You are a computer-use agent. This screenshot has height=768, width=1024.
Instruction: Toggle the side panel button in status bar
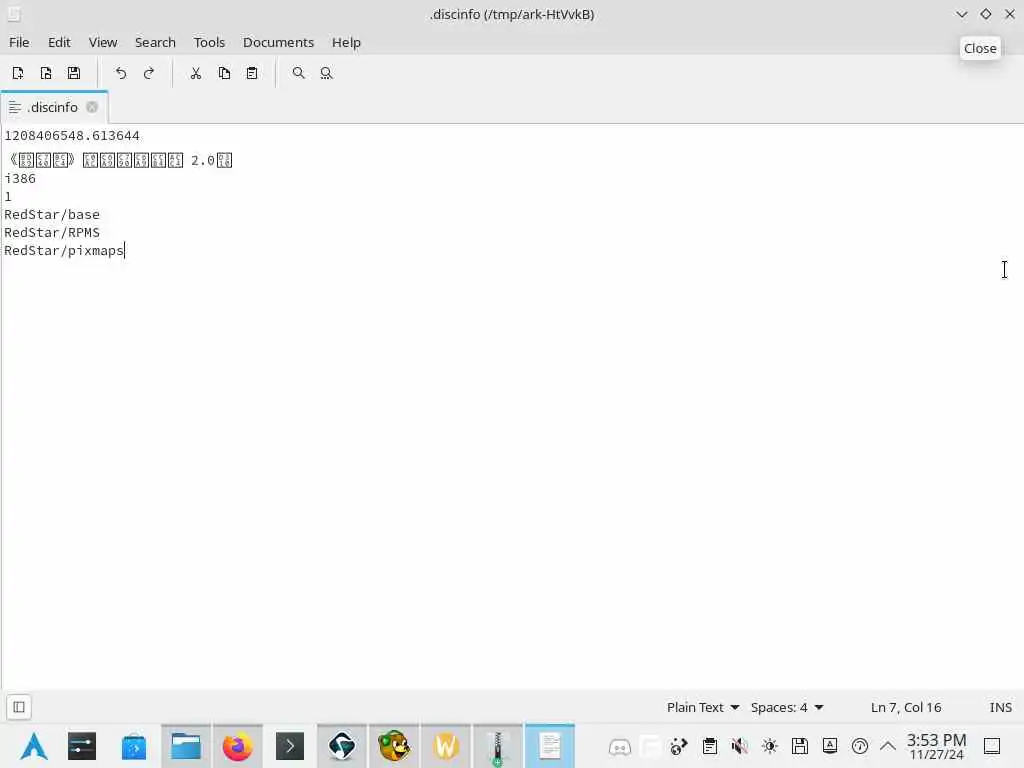19,707
